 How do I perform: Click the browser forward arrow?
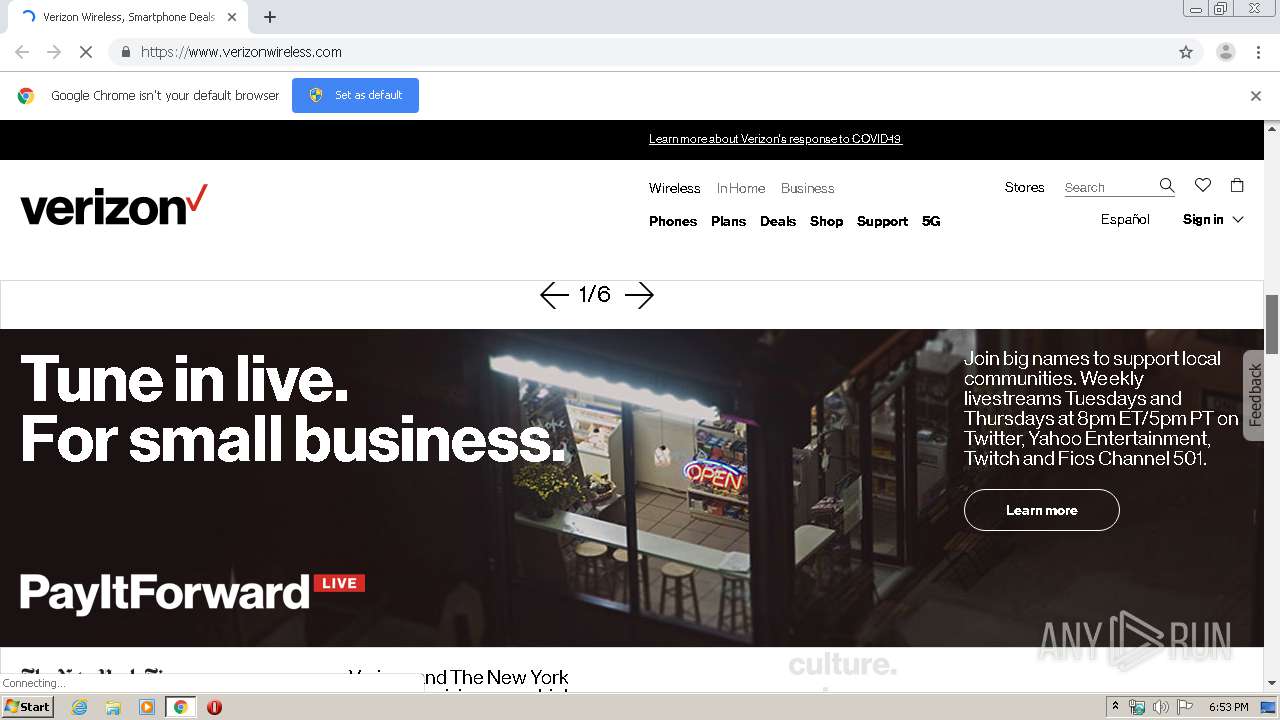[x=54, y=52]
